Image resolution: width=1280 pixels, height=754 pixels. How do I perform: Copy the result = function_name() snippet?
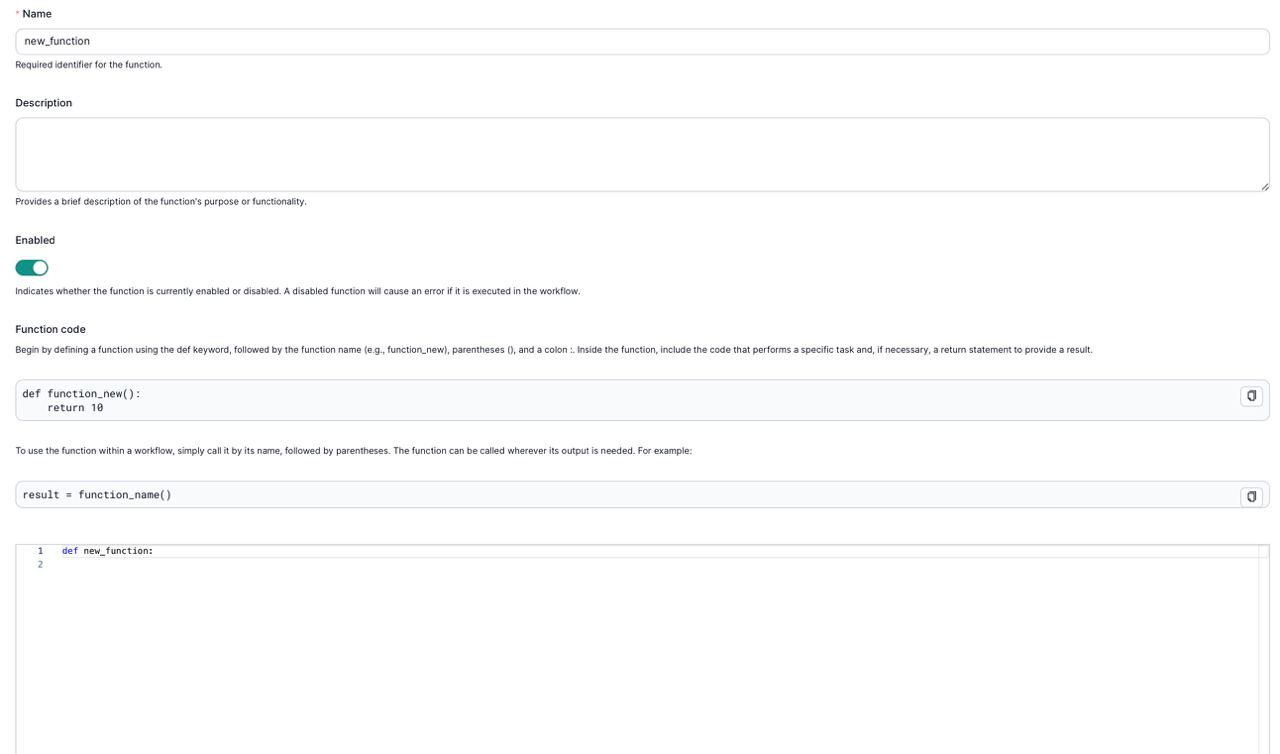[1251, 497]
